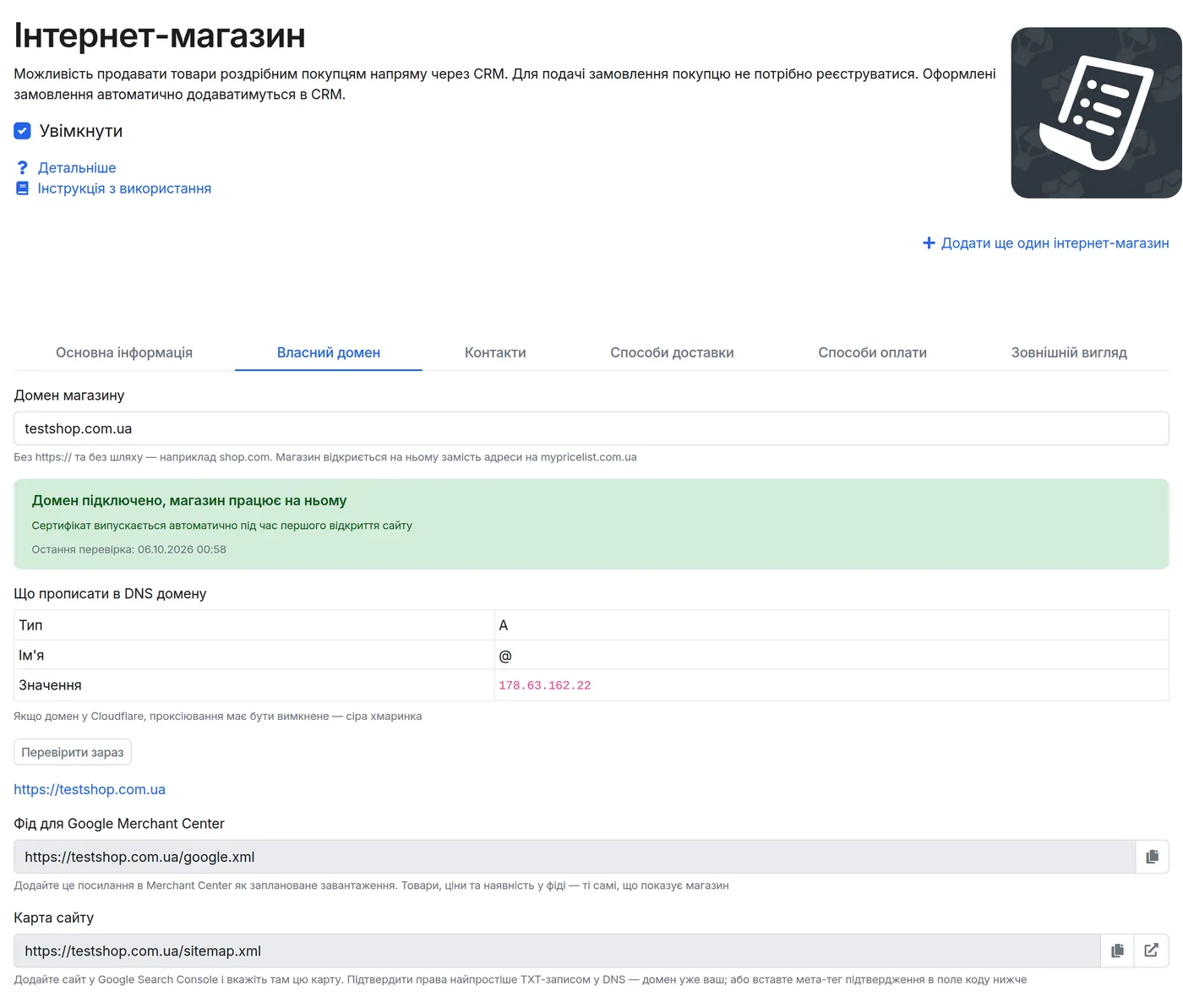Show the Зовнішній вигляд tab
The width and height of the screenshot is (1183, 1008).
click(1069, 352)
